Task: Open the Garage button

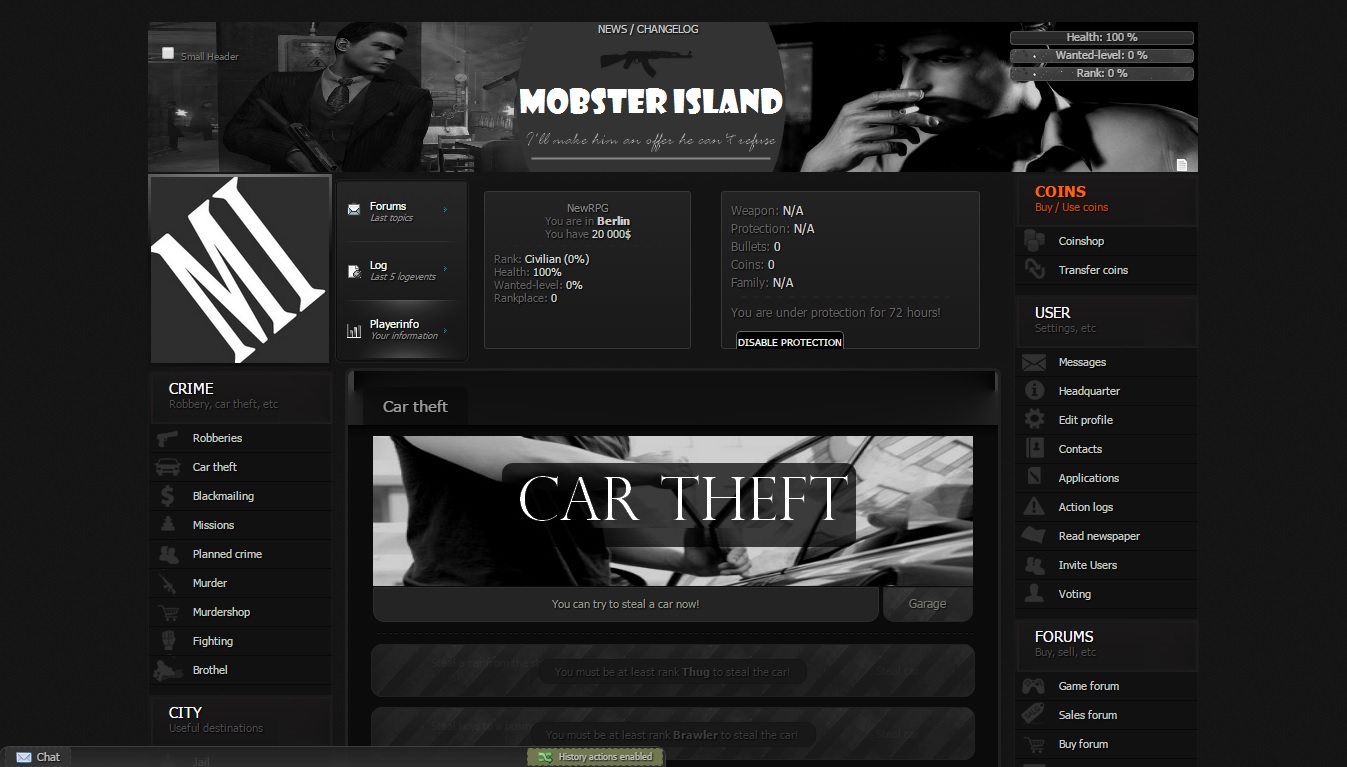Action: click(x=927, y=604)
